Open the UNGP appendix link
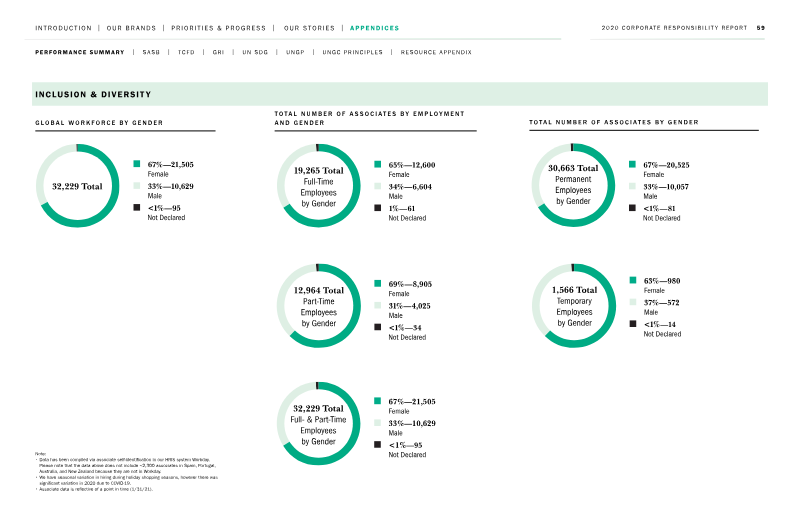 click(295, 52)
